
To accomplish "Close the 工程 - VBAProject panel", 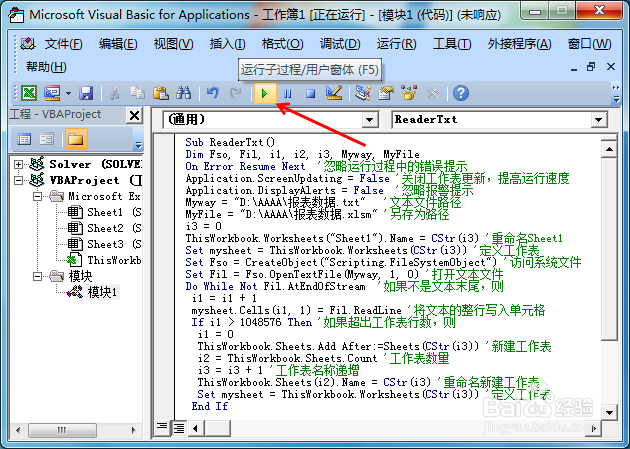I will click(134, 116).
